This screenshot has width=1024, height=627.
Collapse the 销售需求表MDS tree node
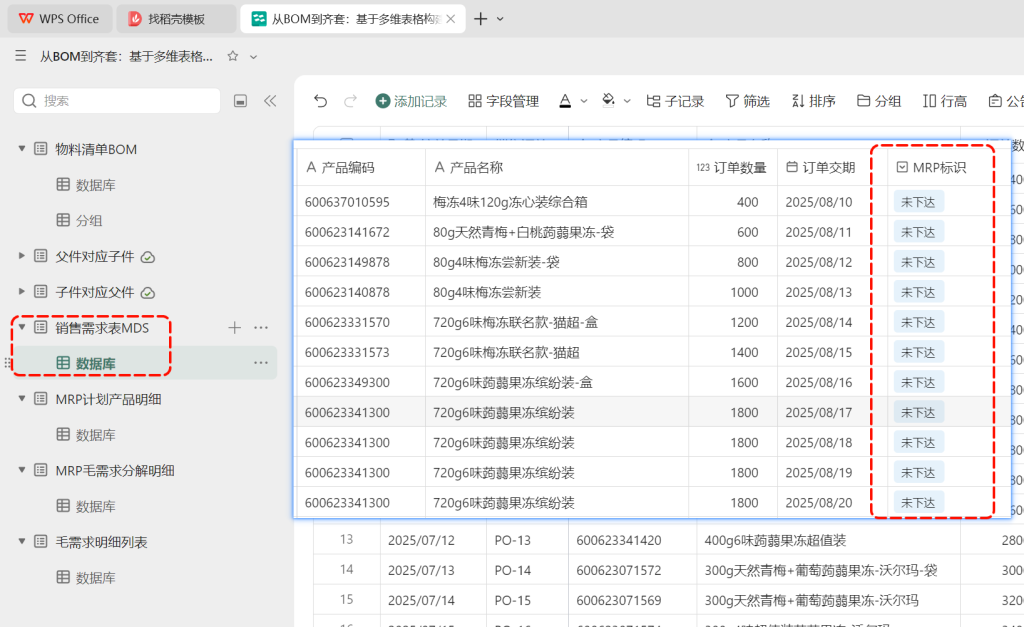(x=22, y=327)
